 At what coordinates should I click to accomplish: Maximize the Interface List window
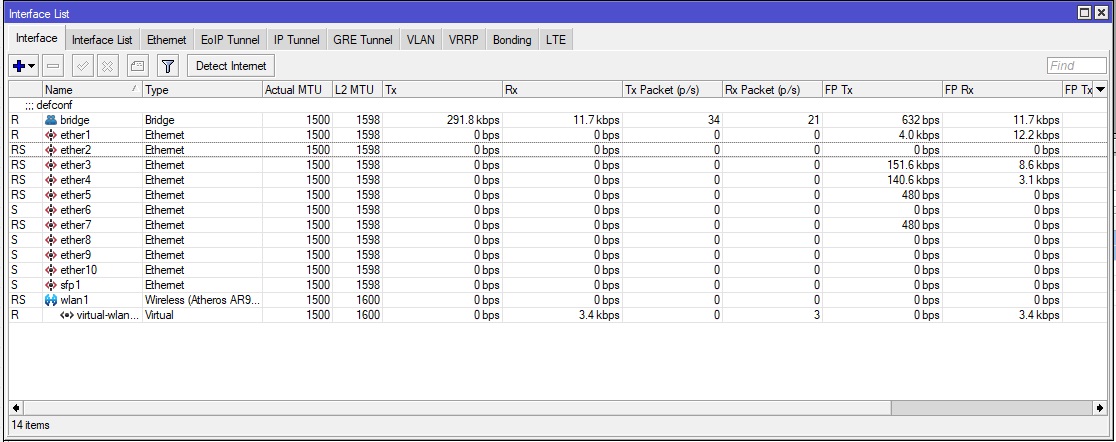(x=1085, y=13)
